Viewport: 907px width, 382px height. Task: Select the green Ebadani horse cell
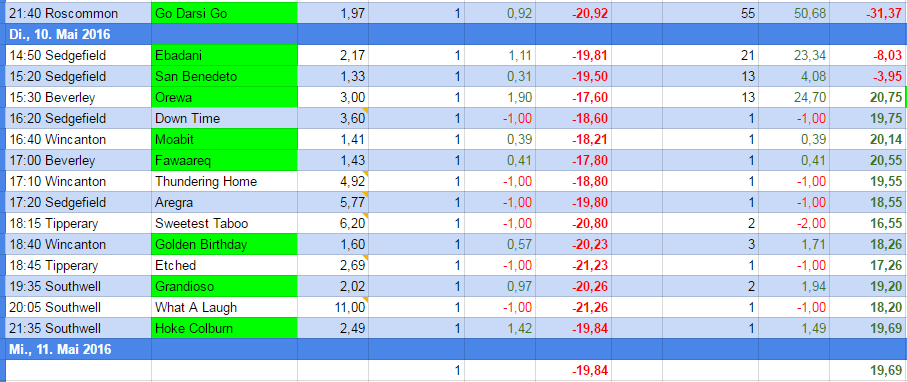click(224, 56)
